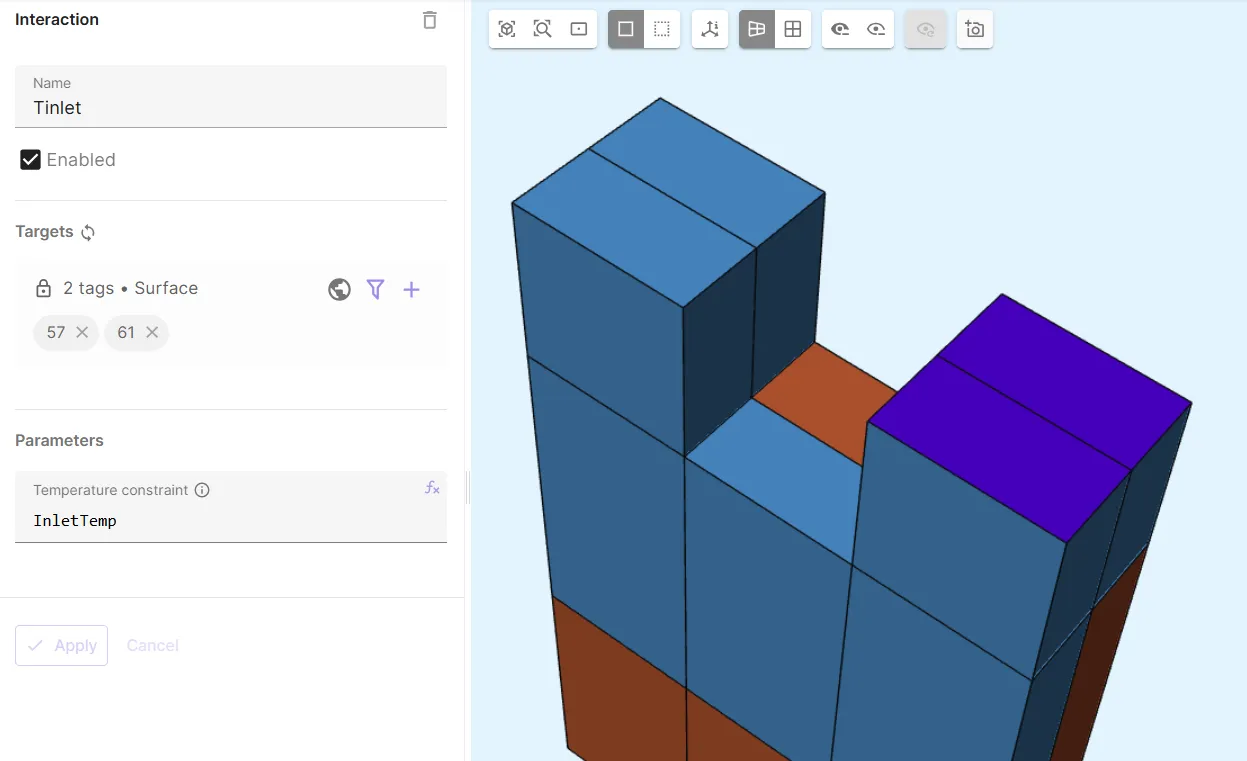Delete the interaction using trash icon

(x=429, y=20)
